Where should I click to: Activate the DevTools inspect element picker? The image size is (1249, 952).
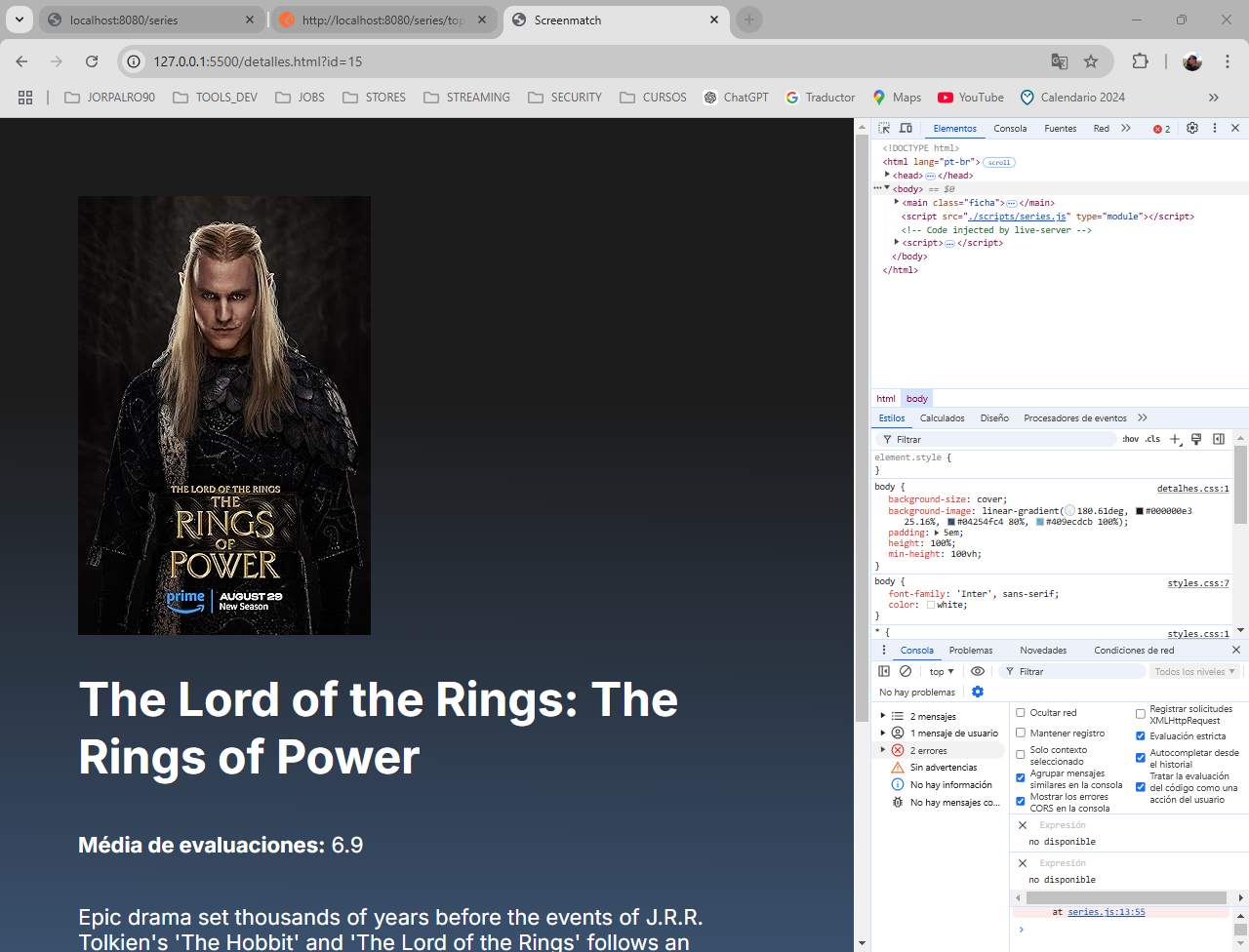(884, 128)
